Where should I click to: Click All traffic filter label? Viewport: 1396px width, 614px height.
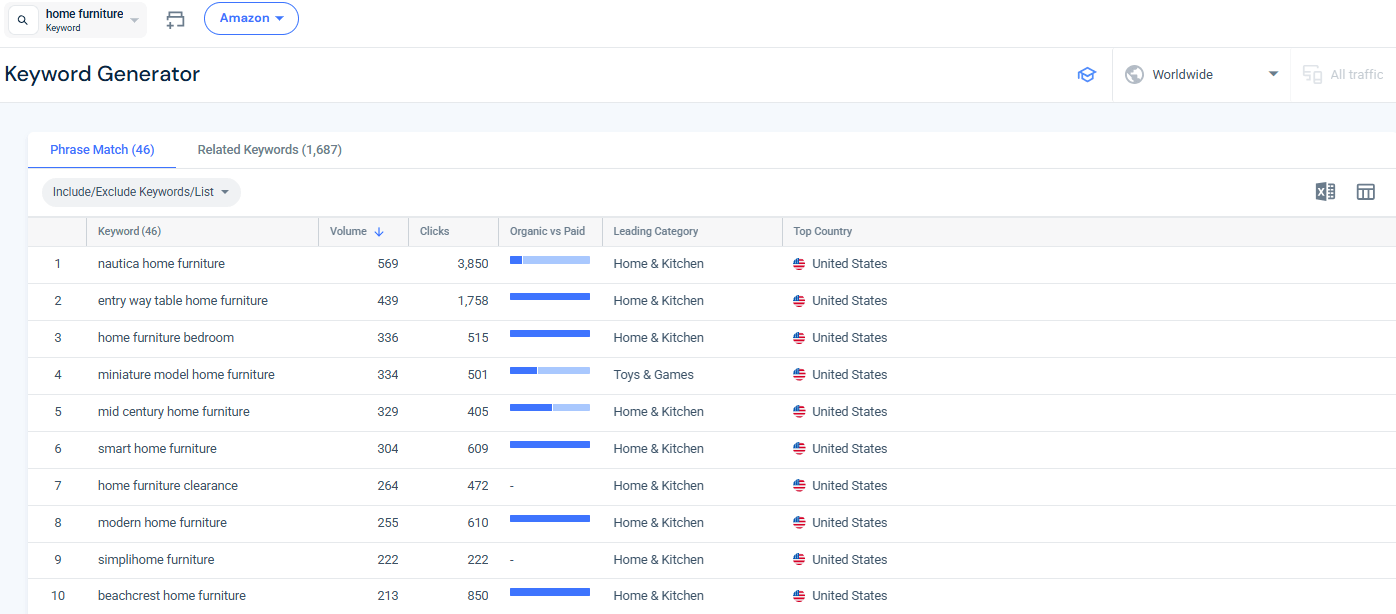(x=1357, y=75)
